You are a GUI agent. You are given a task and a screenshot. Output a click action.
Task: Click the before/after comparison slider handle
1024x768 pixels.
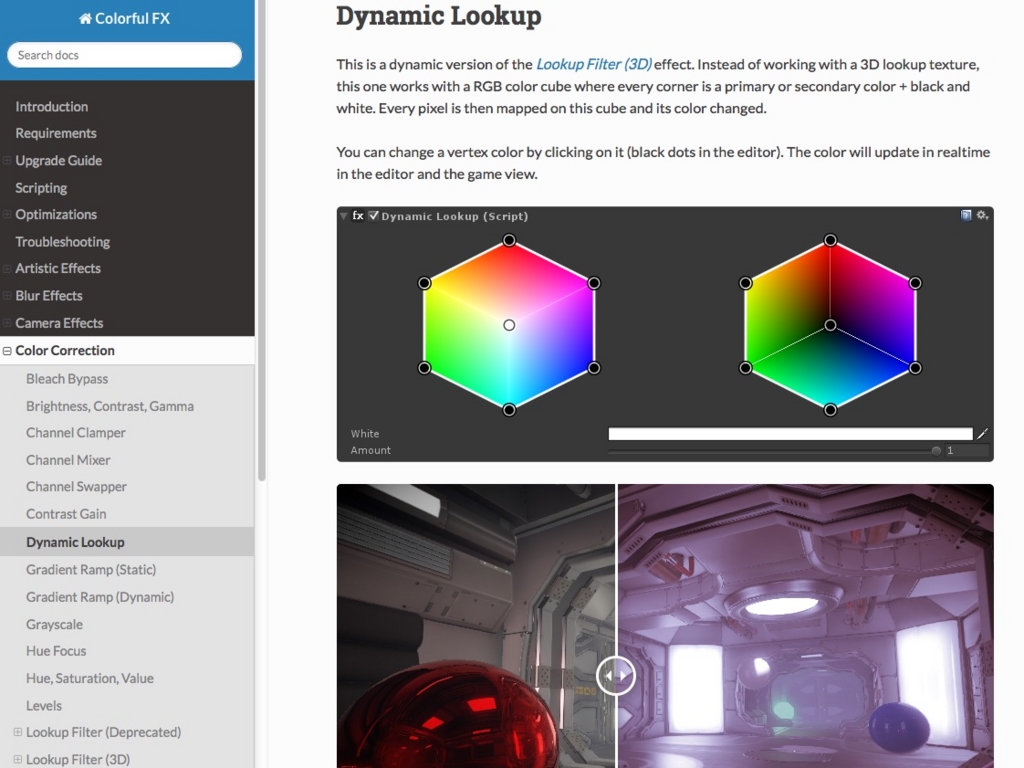pos(615,675)
